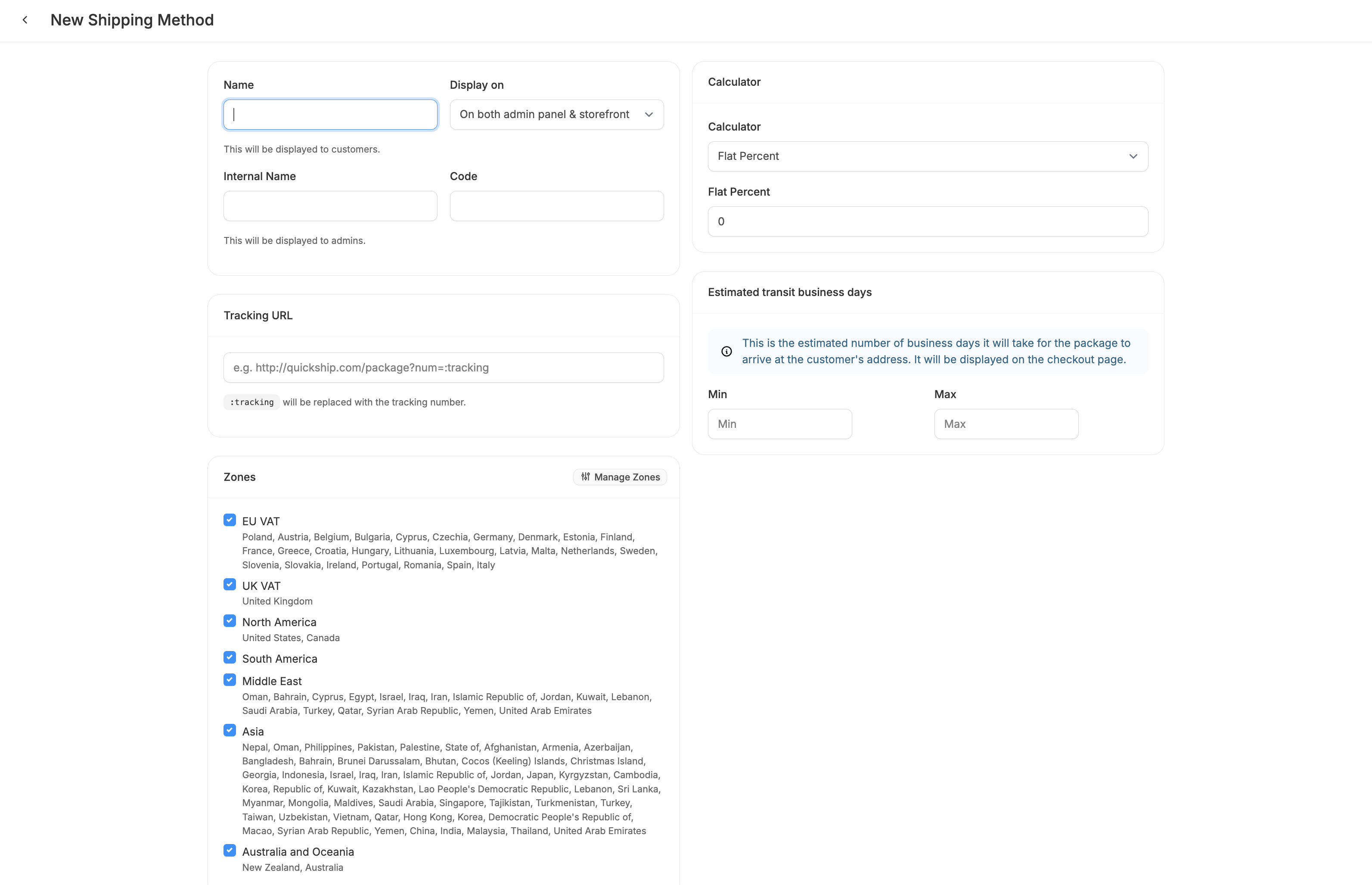
Task: Click the ':tracking' code tag
Action: pos(251,402)
